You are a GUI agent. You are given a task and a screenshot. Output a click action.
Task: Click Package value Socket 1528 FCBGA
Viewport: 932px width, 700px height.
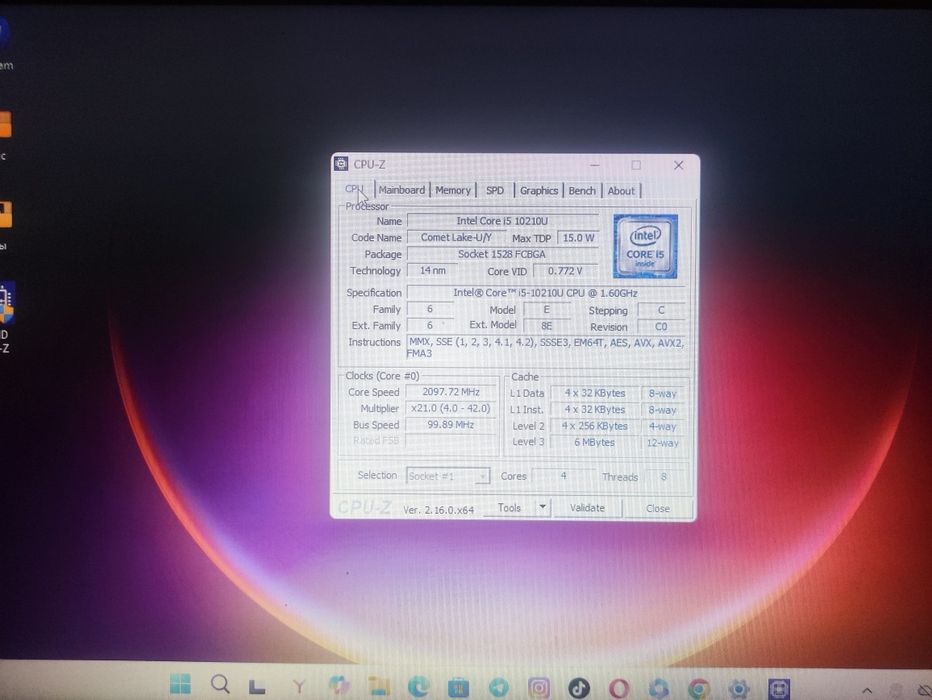pyautogui.click(x=502, y=254)
